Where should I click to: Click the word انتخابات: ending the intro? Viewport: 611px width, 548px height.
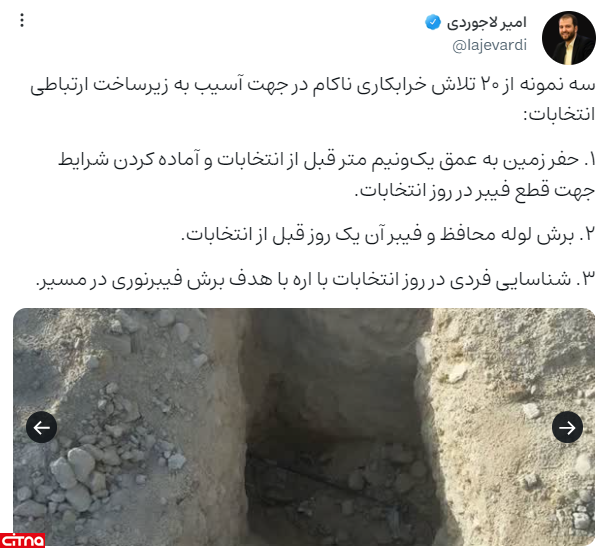[x=559, y=115]
